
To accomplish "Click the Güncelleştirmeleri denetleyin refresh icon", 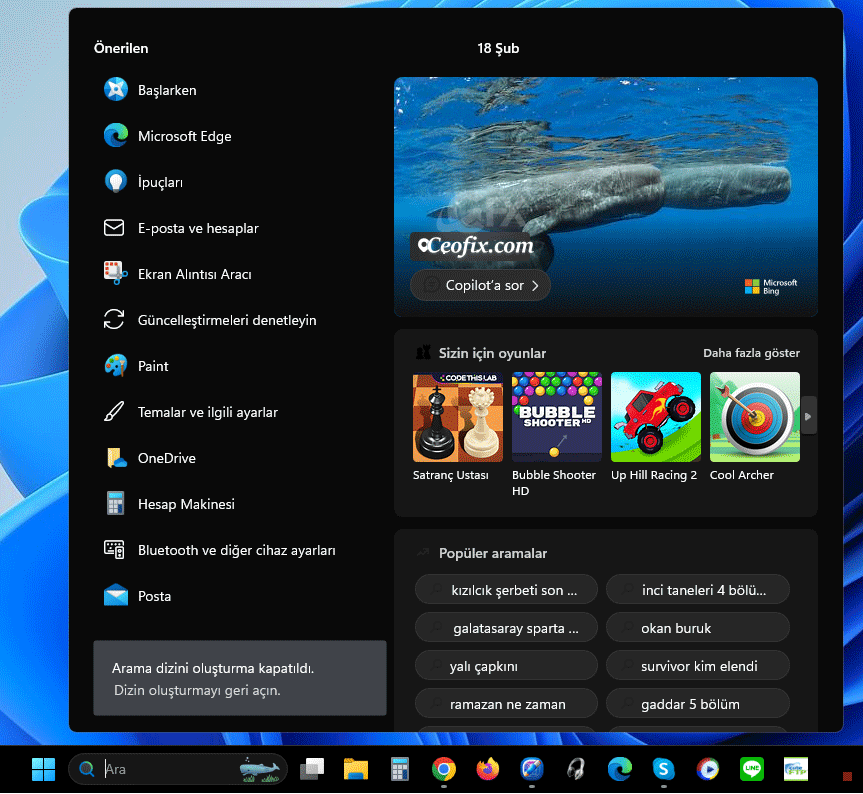I will click(x=114, y=319).
